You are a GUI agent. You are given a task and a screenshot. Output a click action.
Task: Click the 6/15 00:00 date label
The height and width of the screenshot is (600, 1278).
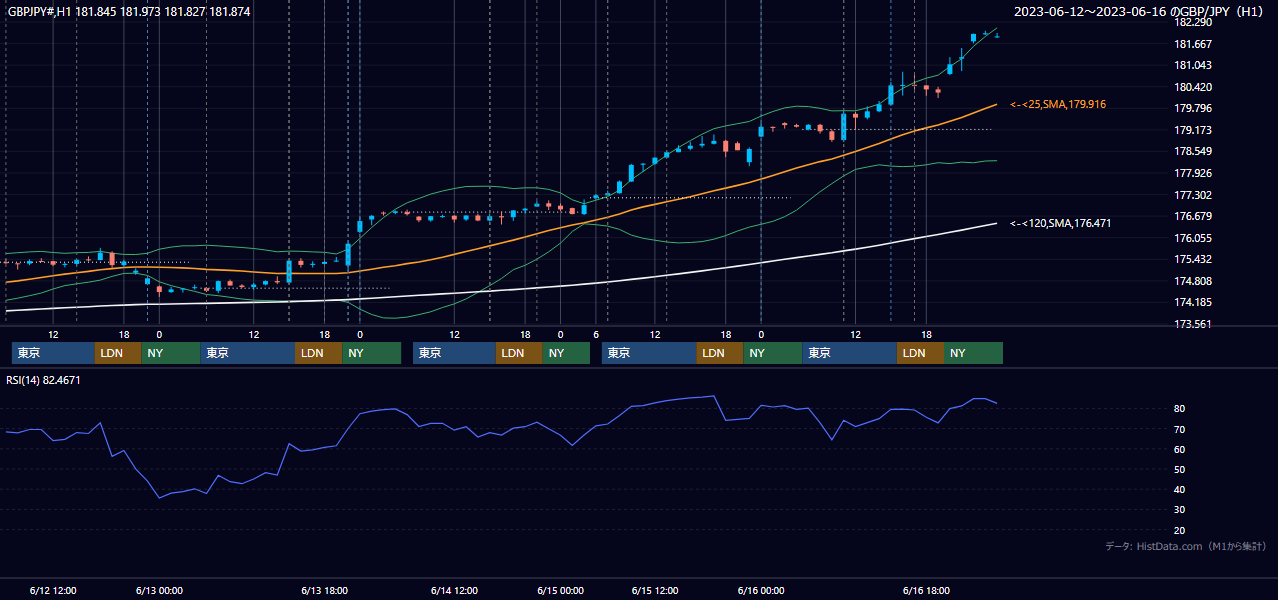click(x=560, y=591)
